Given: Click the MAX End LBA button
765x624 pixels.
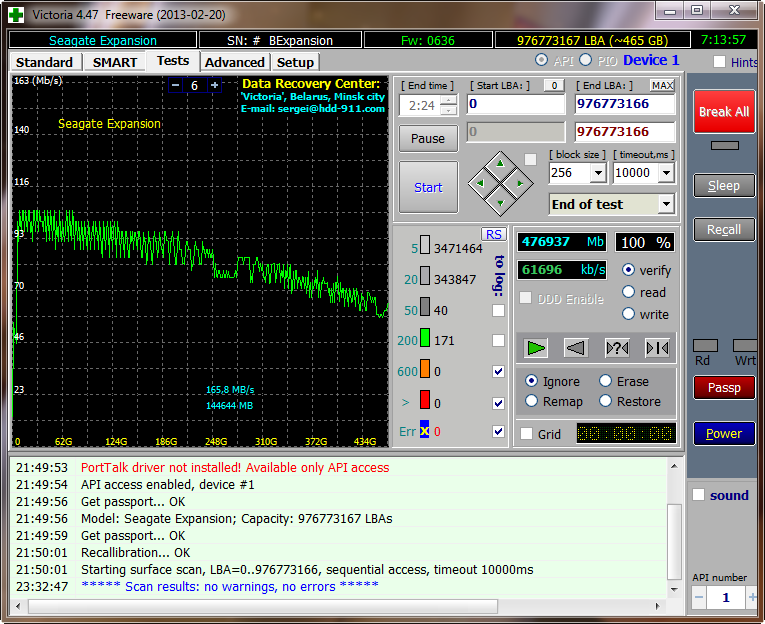Looking at the screenshot, I should (x=662, y=85).
